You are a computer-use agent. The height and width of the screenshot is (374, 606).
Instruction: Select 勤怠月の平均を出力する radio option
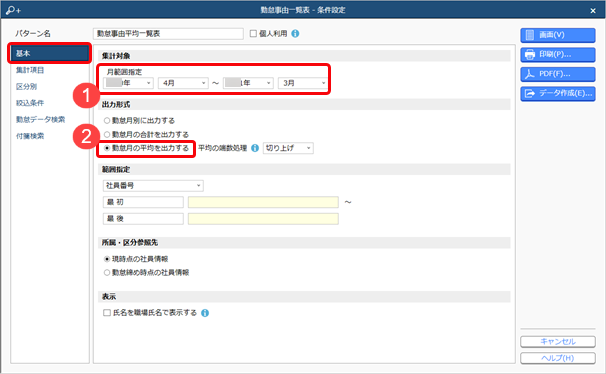point(107,148)
